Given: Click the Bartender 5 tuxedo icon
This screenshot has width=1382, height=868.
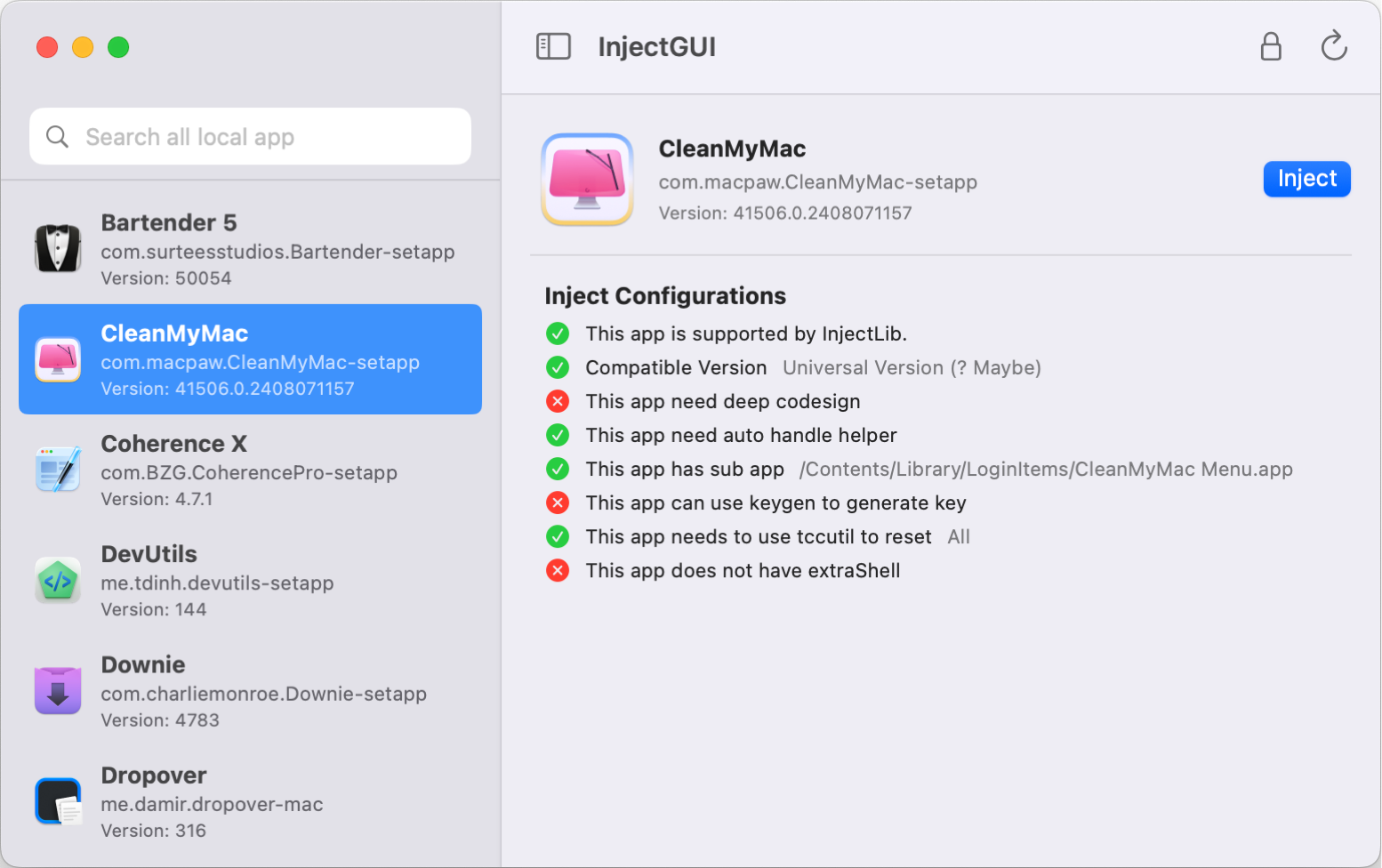Looking at the screenshot, I should click(x=58, y=249).
